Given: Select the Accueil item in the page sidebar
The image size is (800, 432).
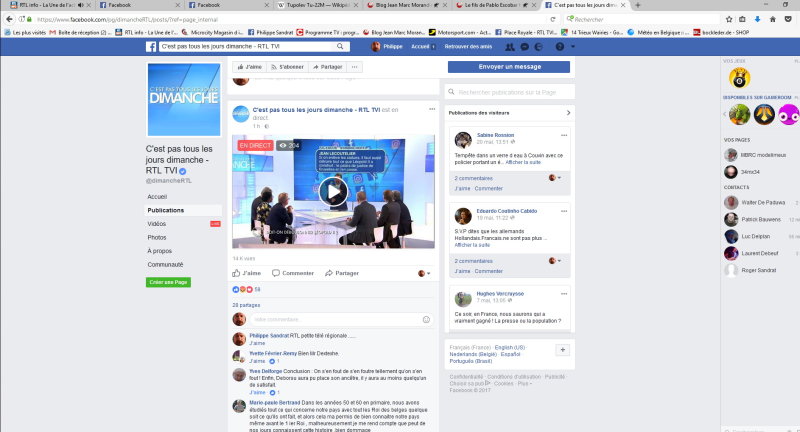Looking at the screenshot, I should coord(157,197).
